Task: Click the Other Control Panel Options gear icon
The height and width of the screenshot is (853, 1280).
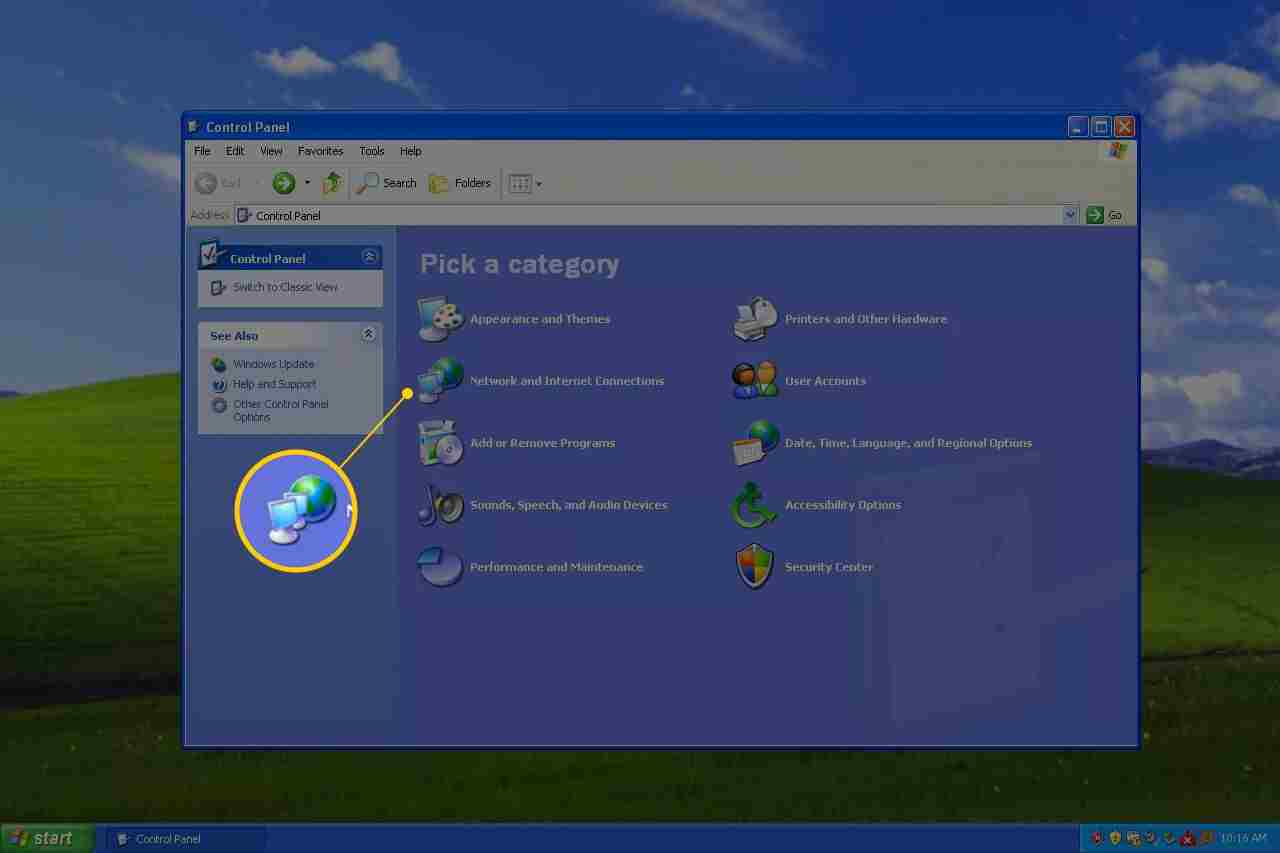Action: (x=219, y=405)
